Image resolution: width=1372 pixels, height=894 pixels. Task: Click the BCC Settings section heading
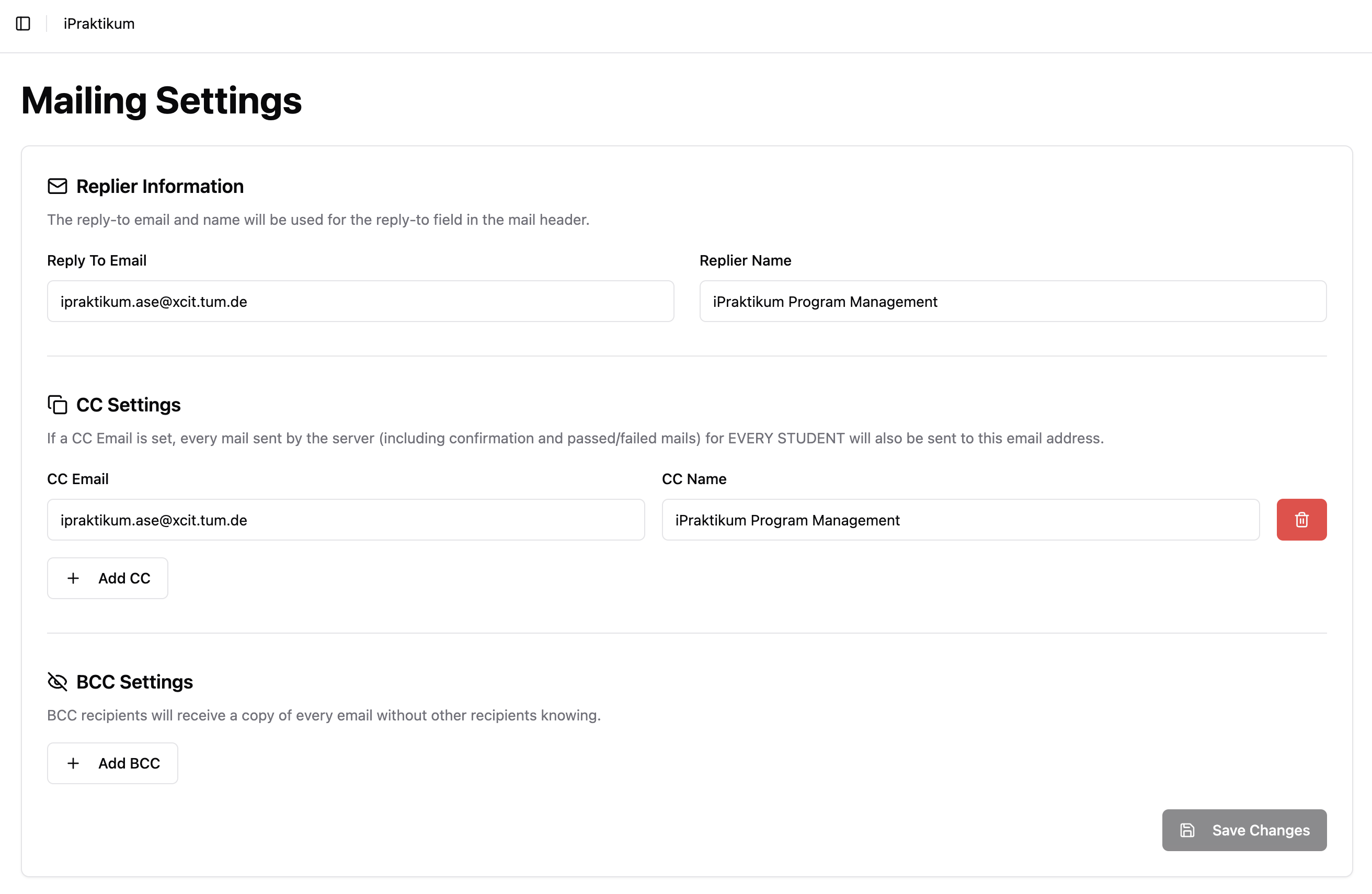[135, 681]
